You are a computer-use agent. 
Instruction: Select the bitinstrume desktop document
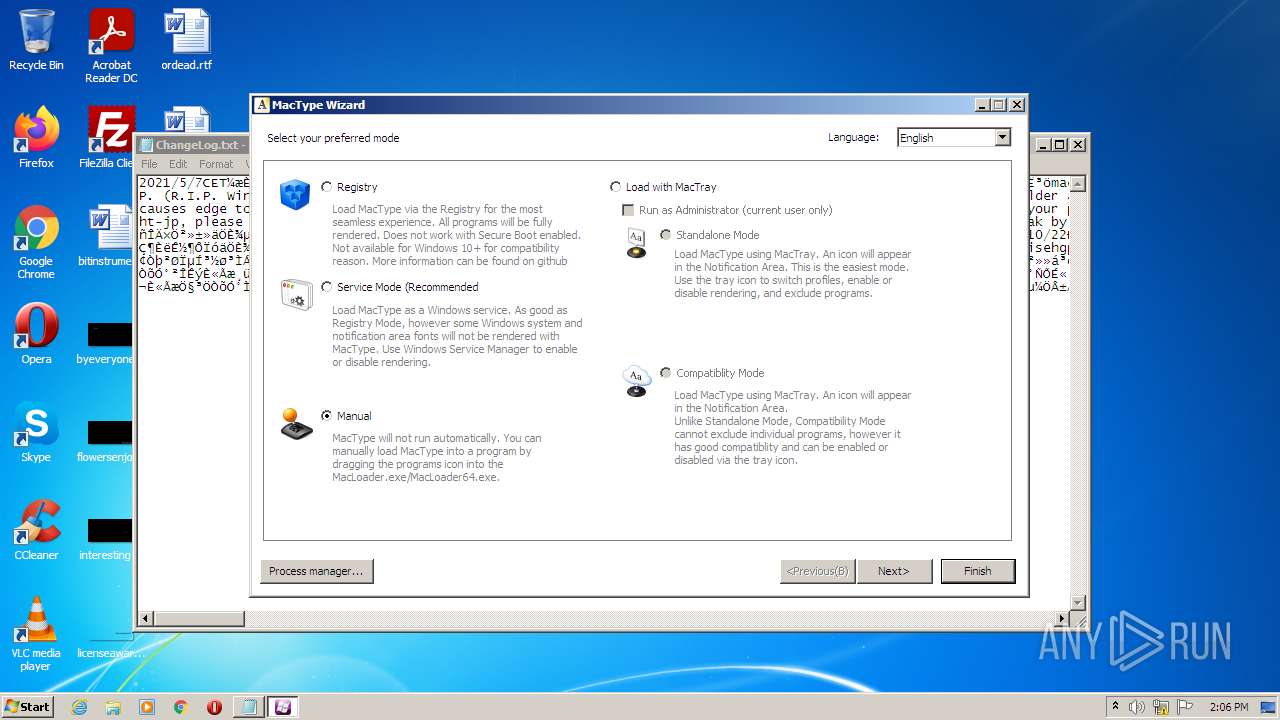click(x=106, y=236)
